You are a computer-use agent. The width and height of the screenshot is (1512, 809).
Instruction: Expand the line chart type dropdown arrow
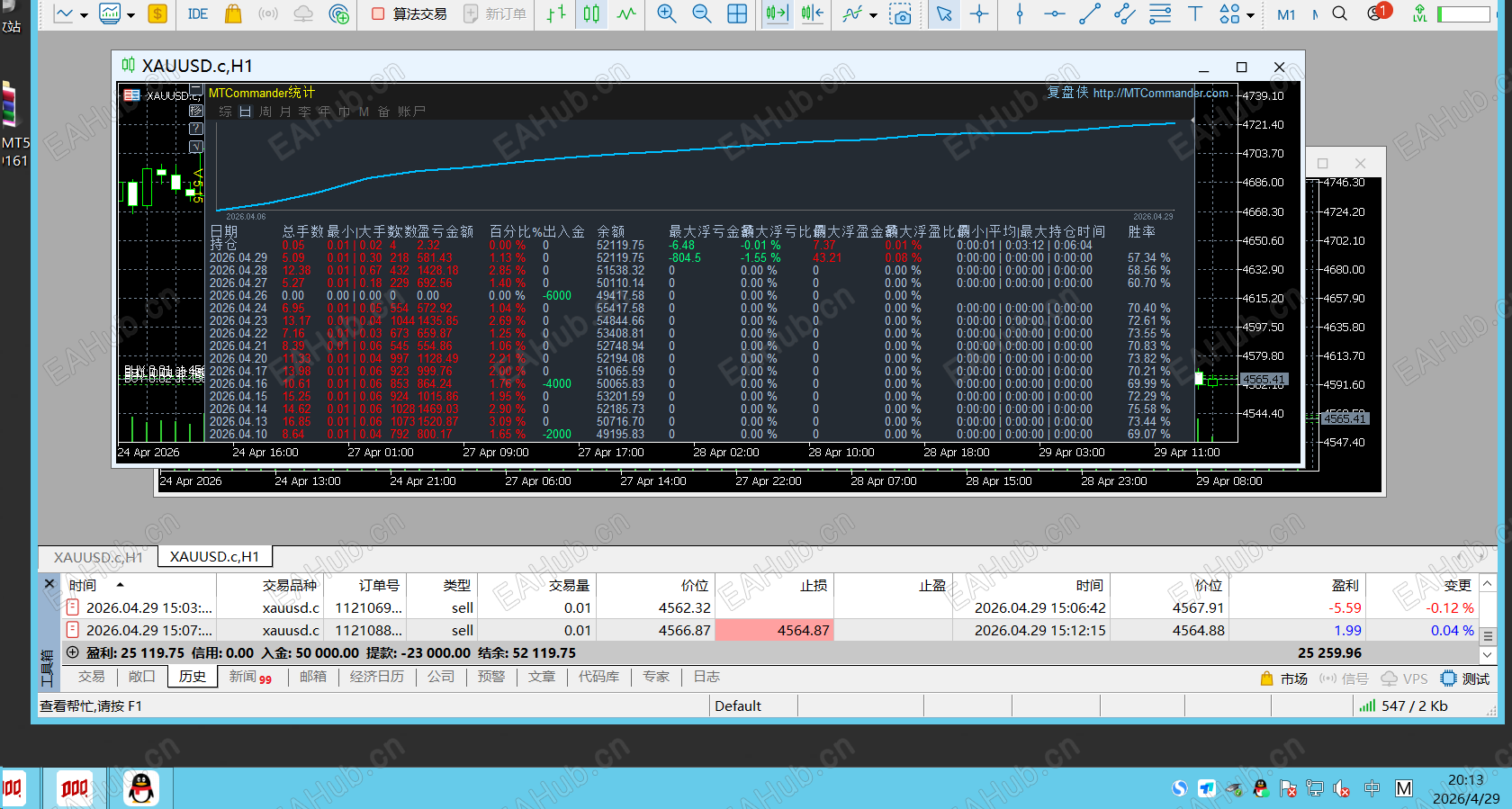[x=84, y=15]
